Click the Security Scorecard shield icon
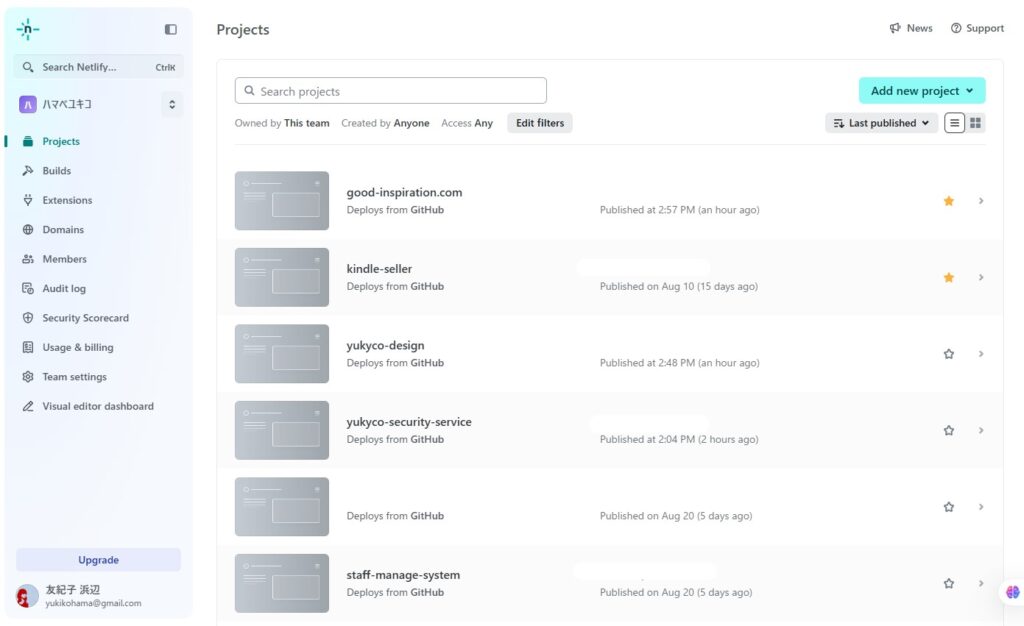1024x626 pixels. 27,318
